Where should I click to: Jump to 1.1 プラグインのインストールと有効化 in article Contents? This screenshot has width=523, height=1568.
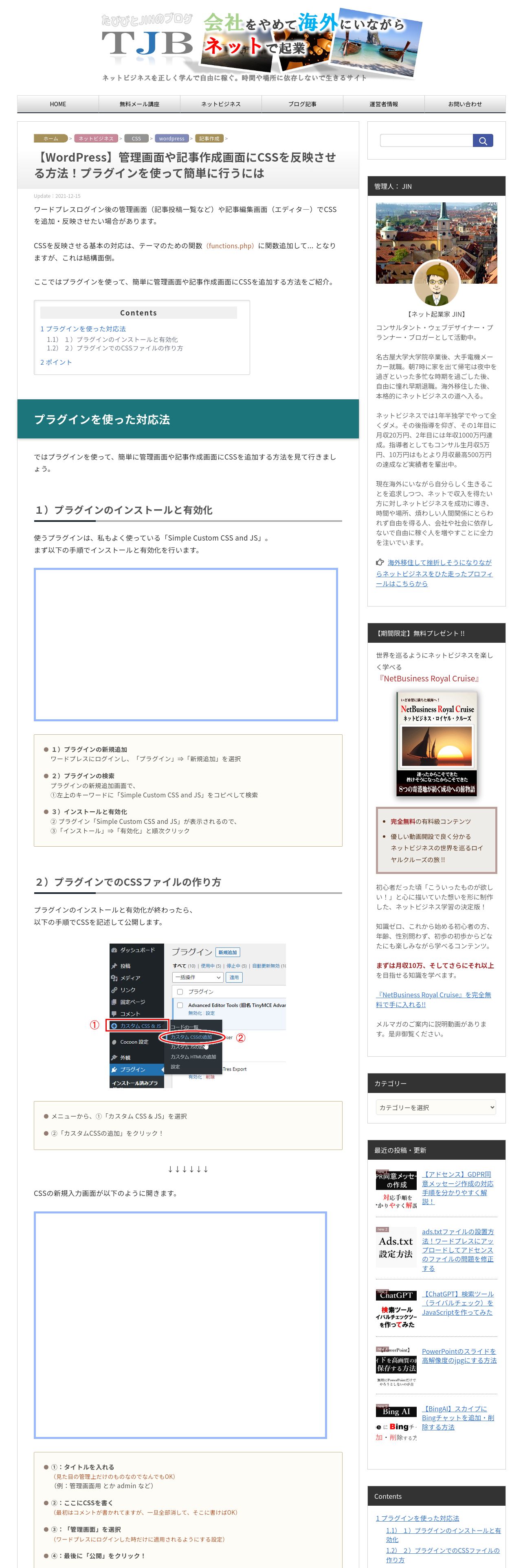[113, 339]
